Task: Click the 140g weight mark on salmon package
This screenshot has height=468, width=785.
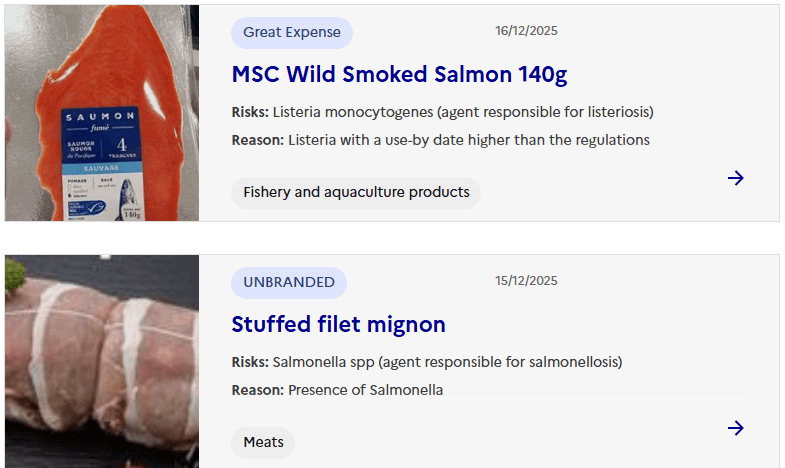Action: click(133, 213)
